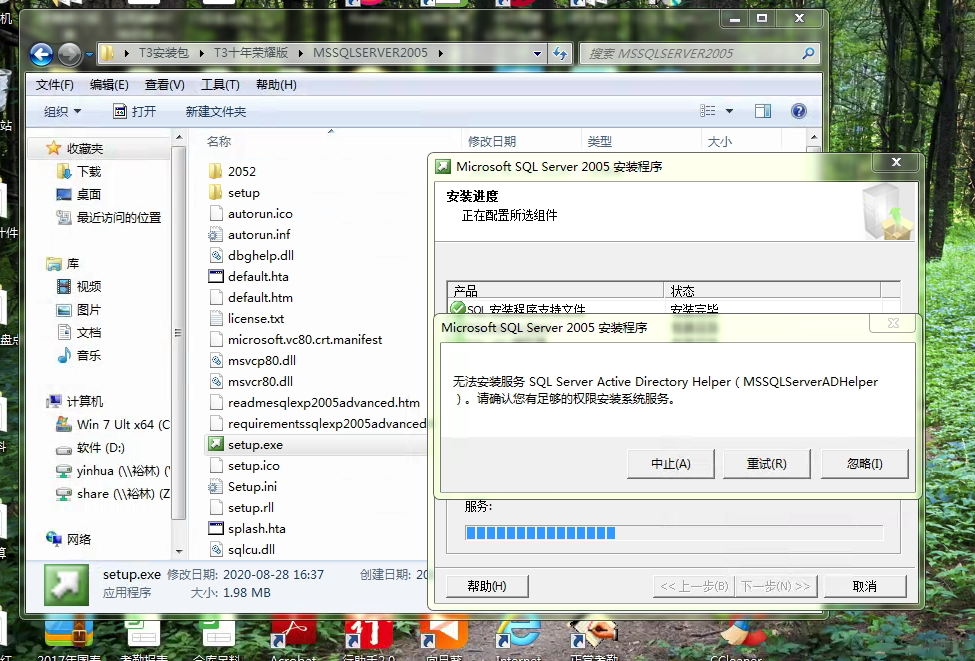Image resolution: width=975 pixels, height=661 pixels.
Task: Select the T3安装包 breadcrumb segment
Action: click(x=164, y=53)
